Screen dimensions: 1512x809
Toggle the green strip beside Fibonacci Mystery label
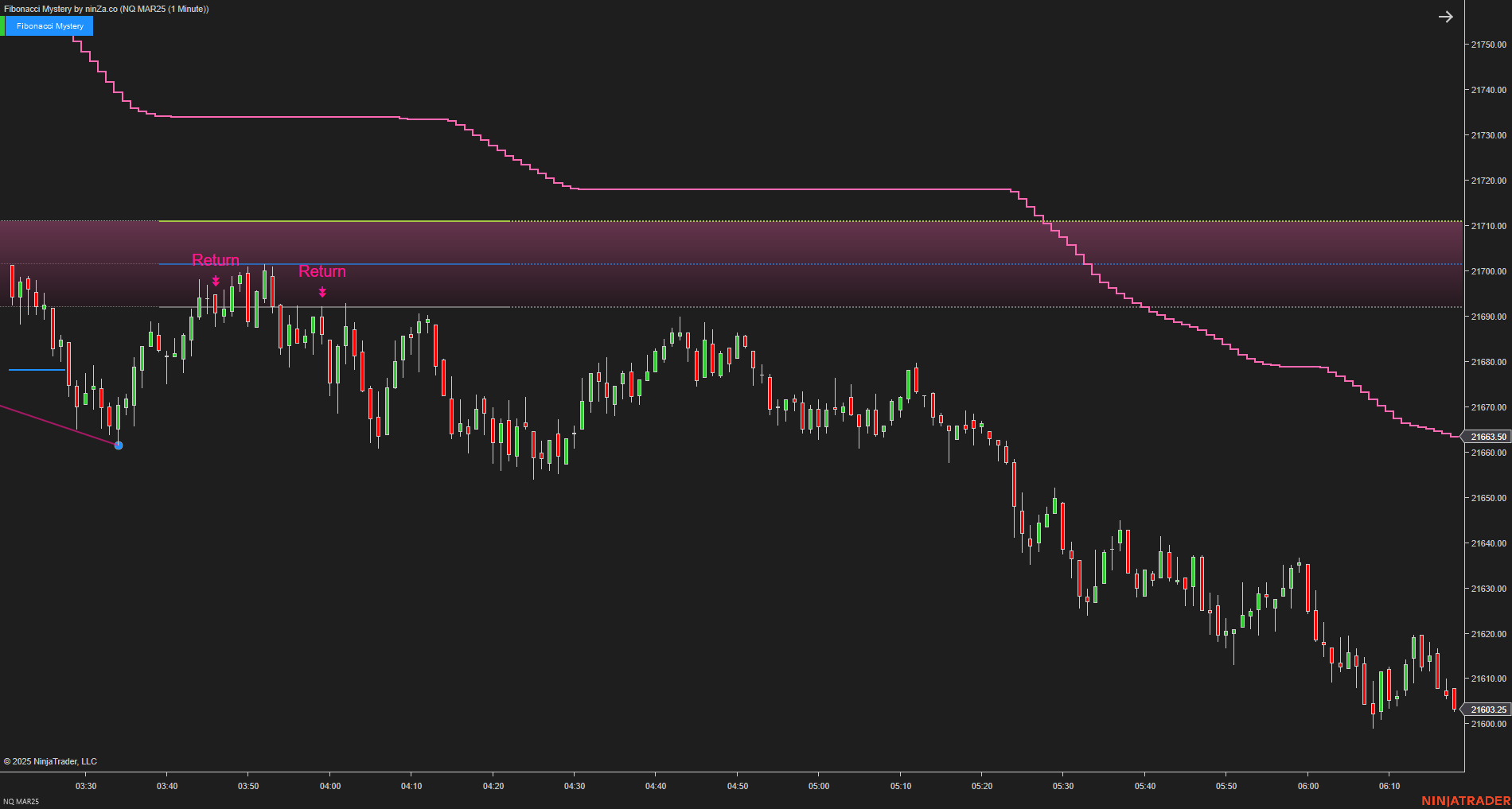4,25
